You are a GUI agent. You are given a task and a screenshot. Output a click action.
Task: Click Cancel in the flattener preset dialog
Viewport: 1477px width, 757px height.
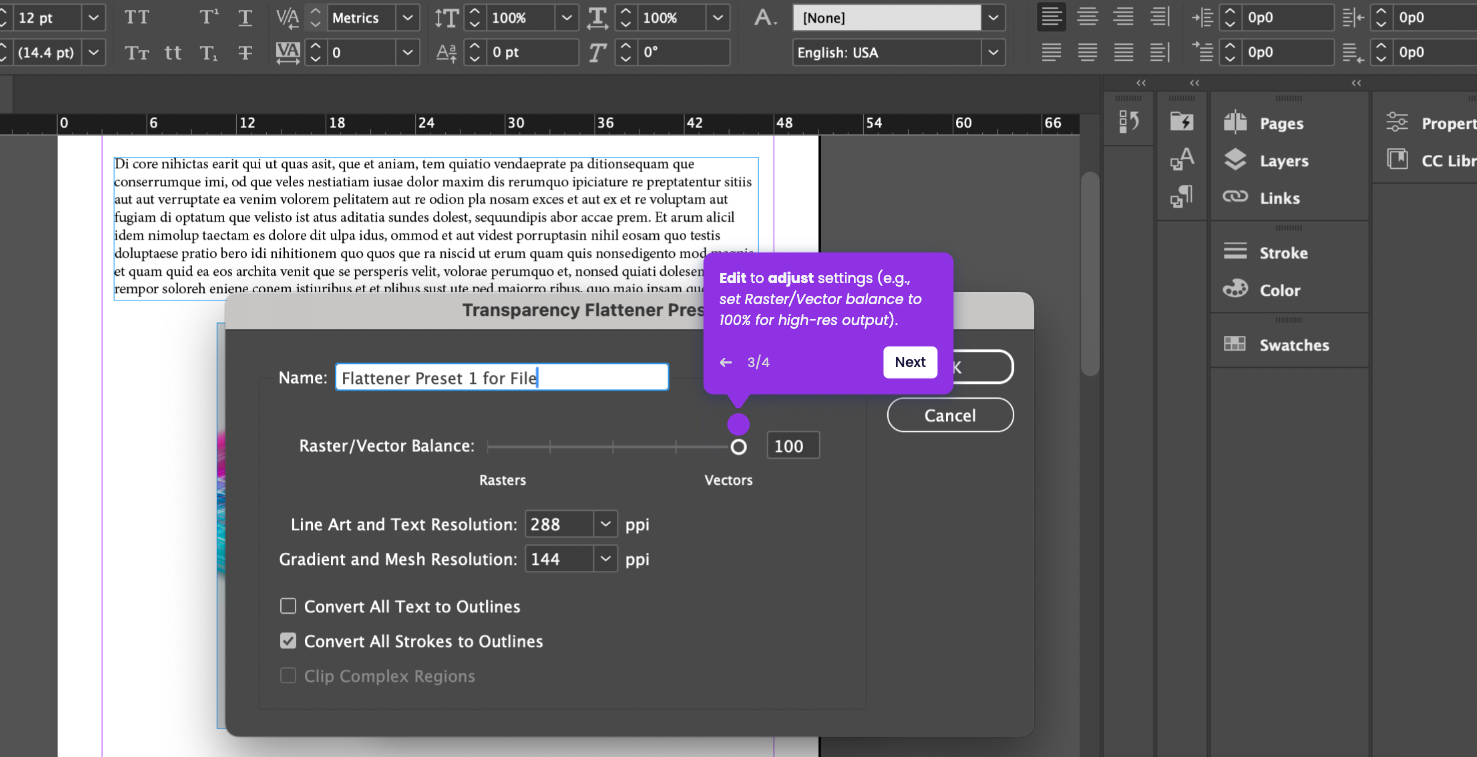(950, 415)
